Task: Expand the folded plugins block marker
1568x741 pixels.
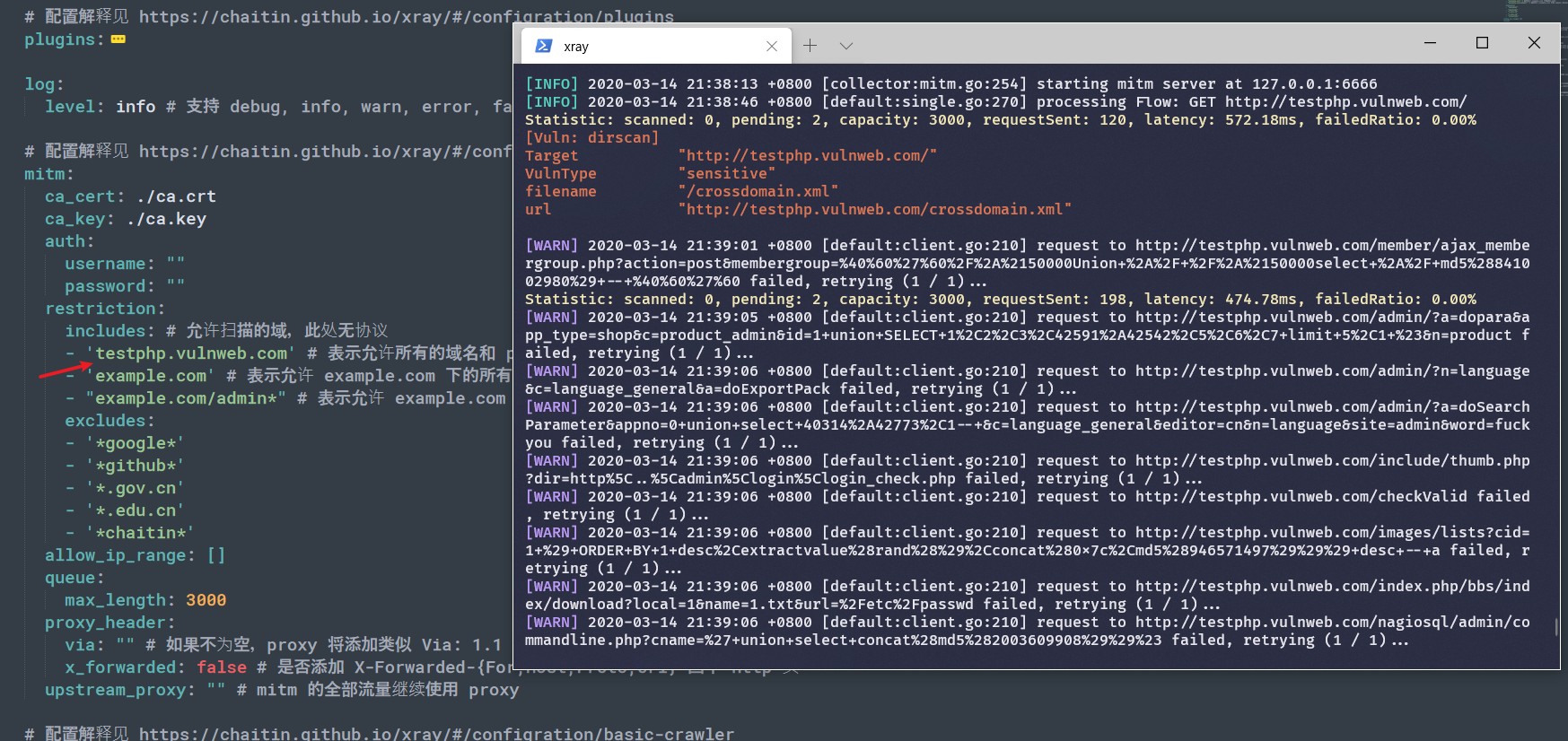Action: pos(118,39)
